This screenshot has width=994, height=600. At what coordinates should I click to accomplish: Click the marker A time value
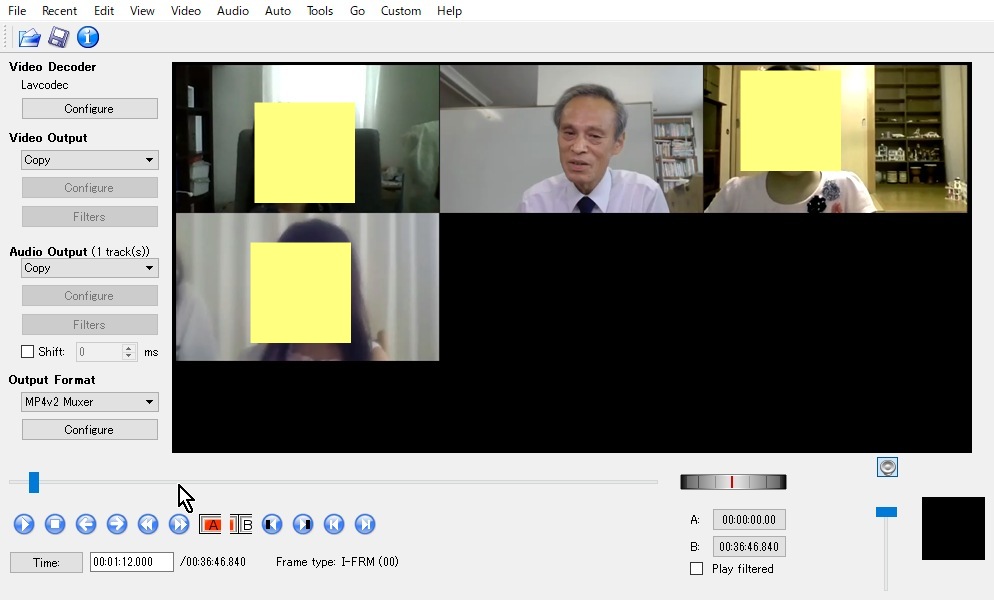coord(749,519)
